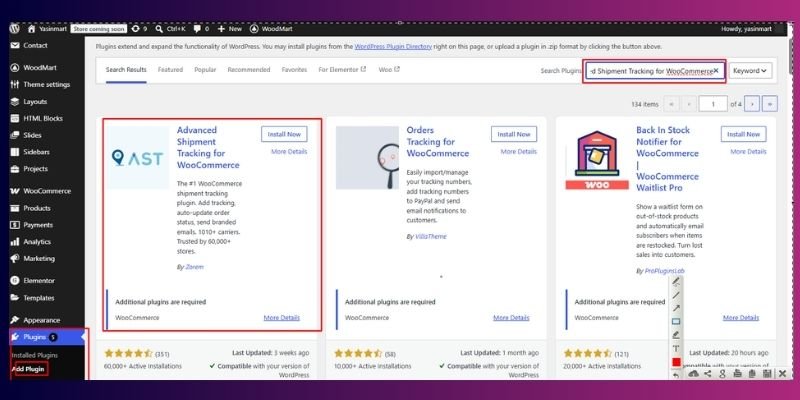800x400 pixels.
Task: Visit site via Yasinmart home icon
Action: click(x=32, y=29)
